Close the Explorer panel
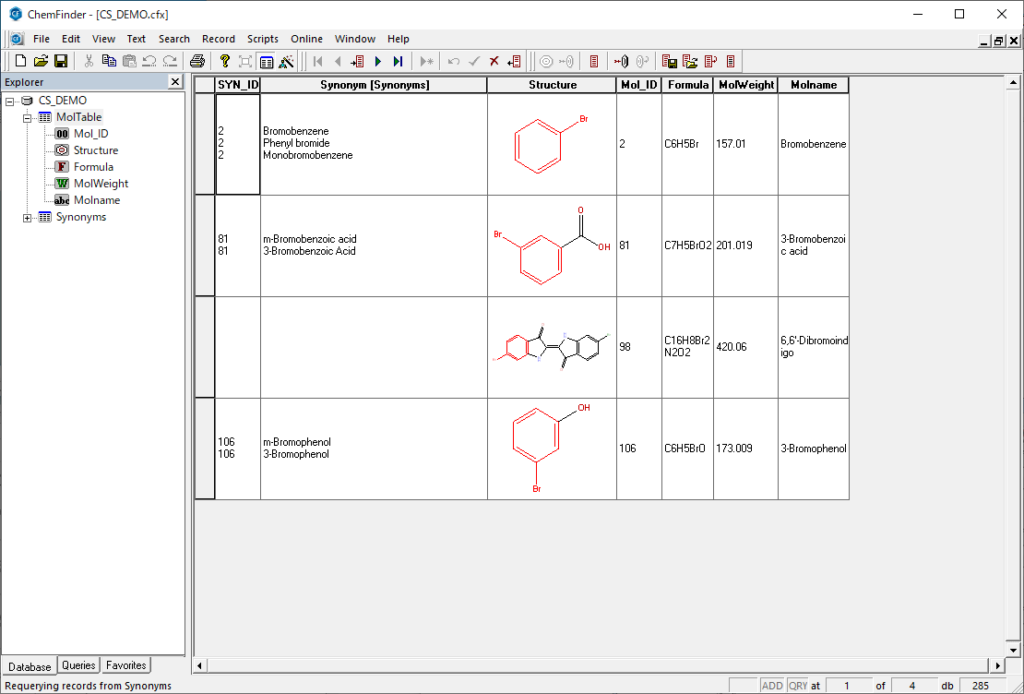This screenshot has height=694, width=1024. click(175, 82)
